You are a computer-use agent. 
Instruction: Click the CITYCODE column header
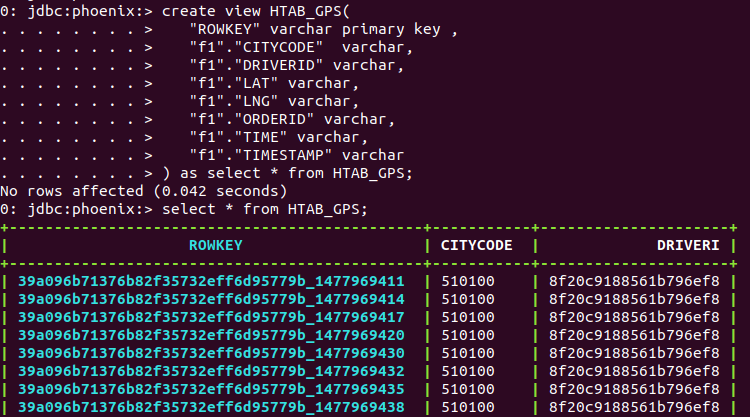(x=479, y=245)
